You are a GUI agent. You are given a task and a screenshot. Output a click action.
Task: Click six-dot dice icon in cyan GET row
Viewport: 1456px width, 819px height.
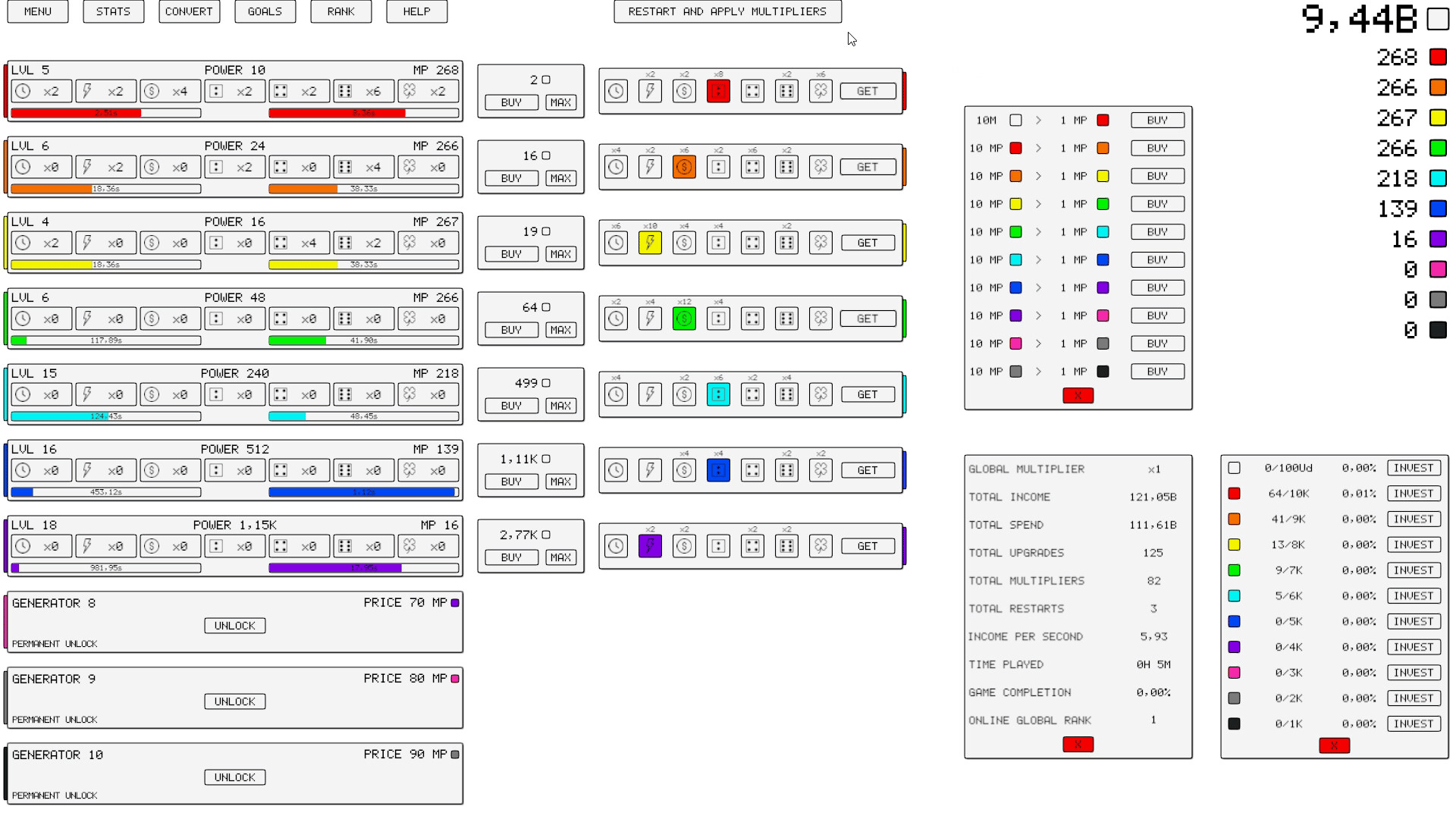click(x=786, y=394)
